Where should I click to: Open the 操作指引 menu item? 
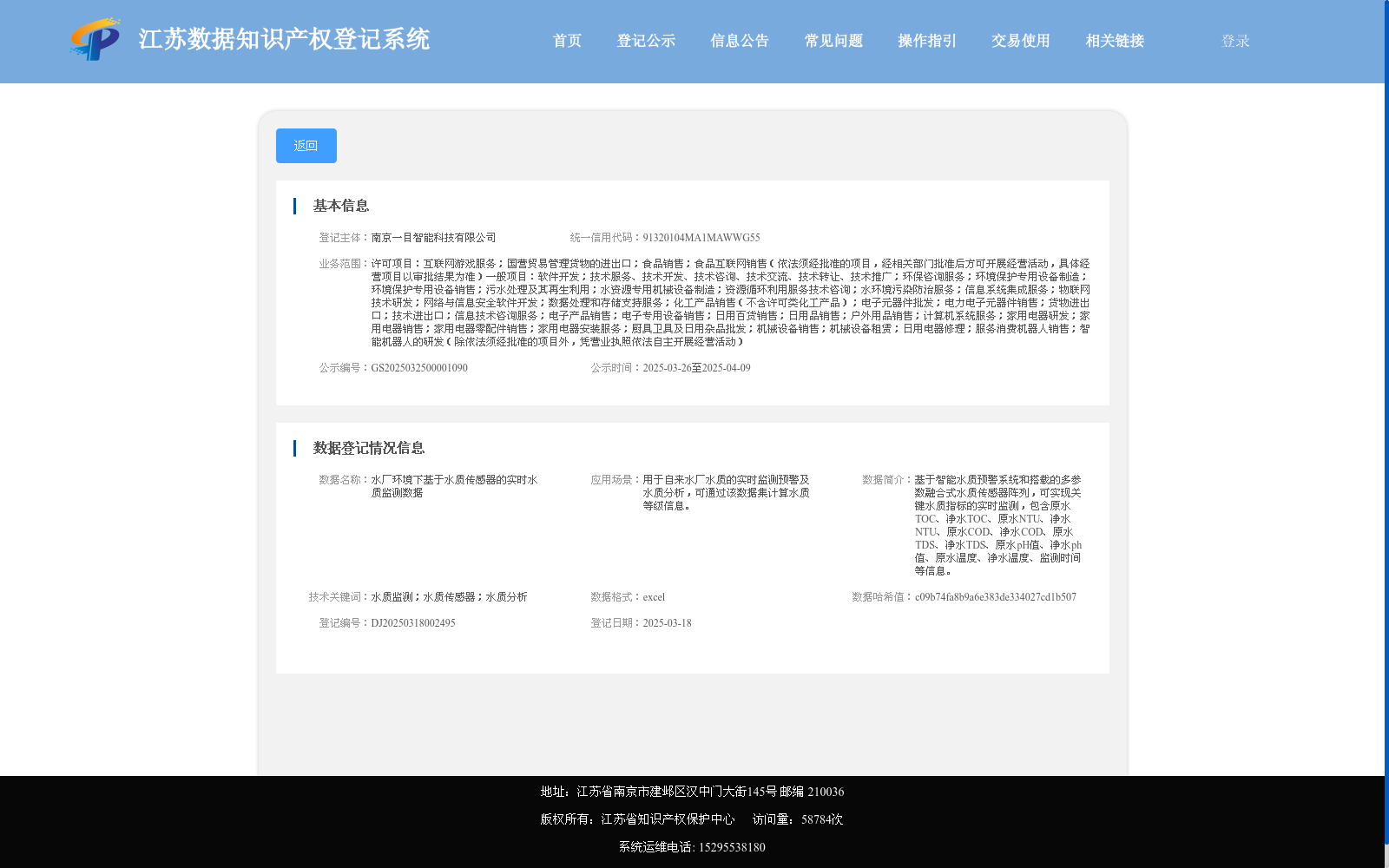[927, 41]
